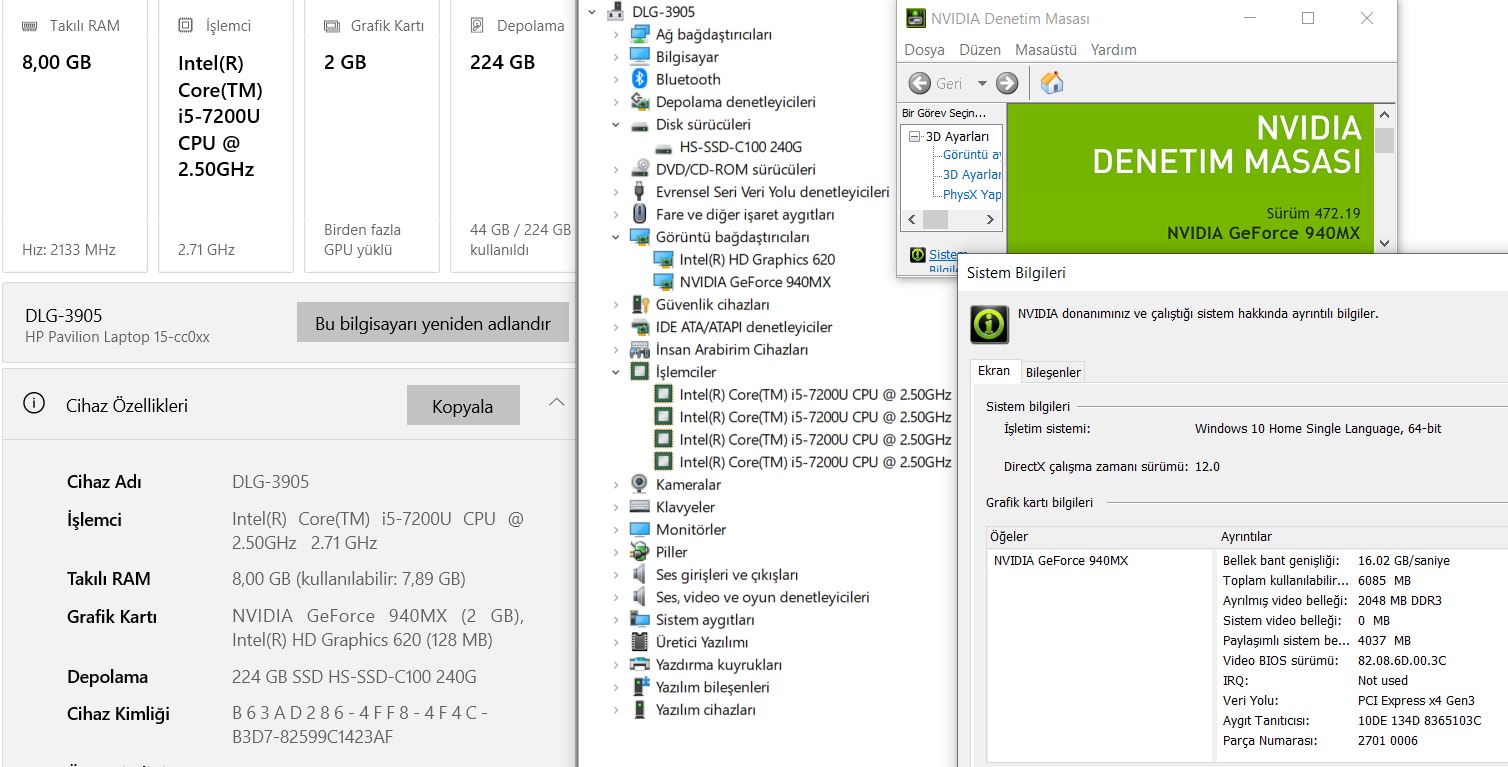Click the green info icon in Sistem Bilgileri

pyautogui.click(x=989, y=324)
